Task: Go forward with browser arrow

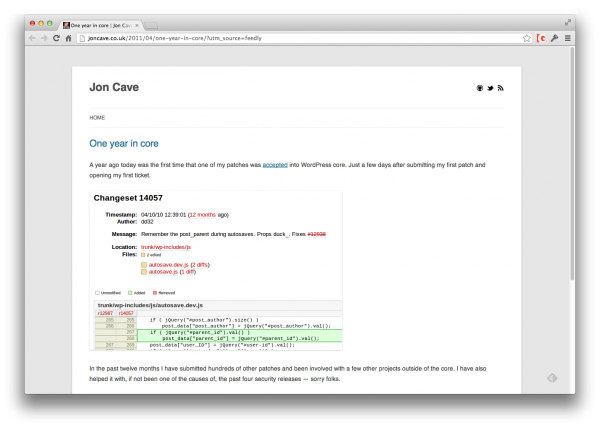Action: (44, 38)
